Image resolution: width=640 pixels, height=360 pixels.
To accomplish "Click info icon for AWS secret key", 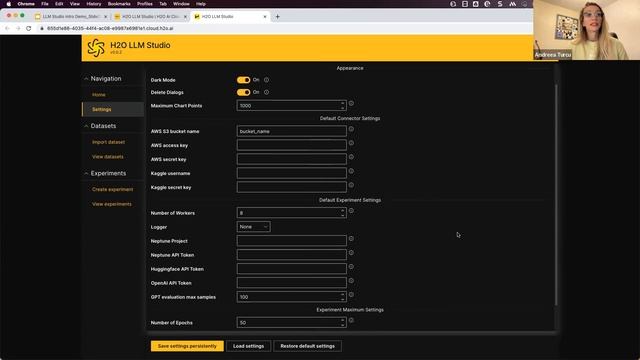I will point(351,157).
